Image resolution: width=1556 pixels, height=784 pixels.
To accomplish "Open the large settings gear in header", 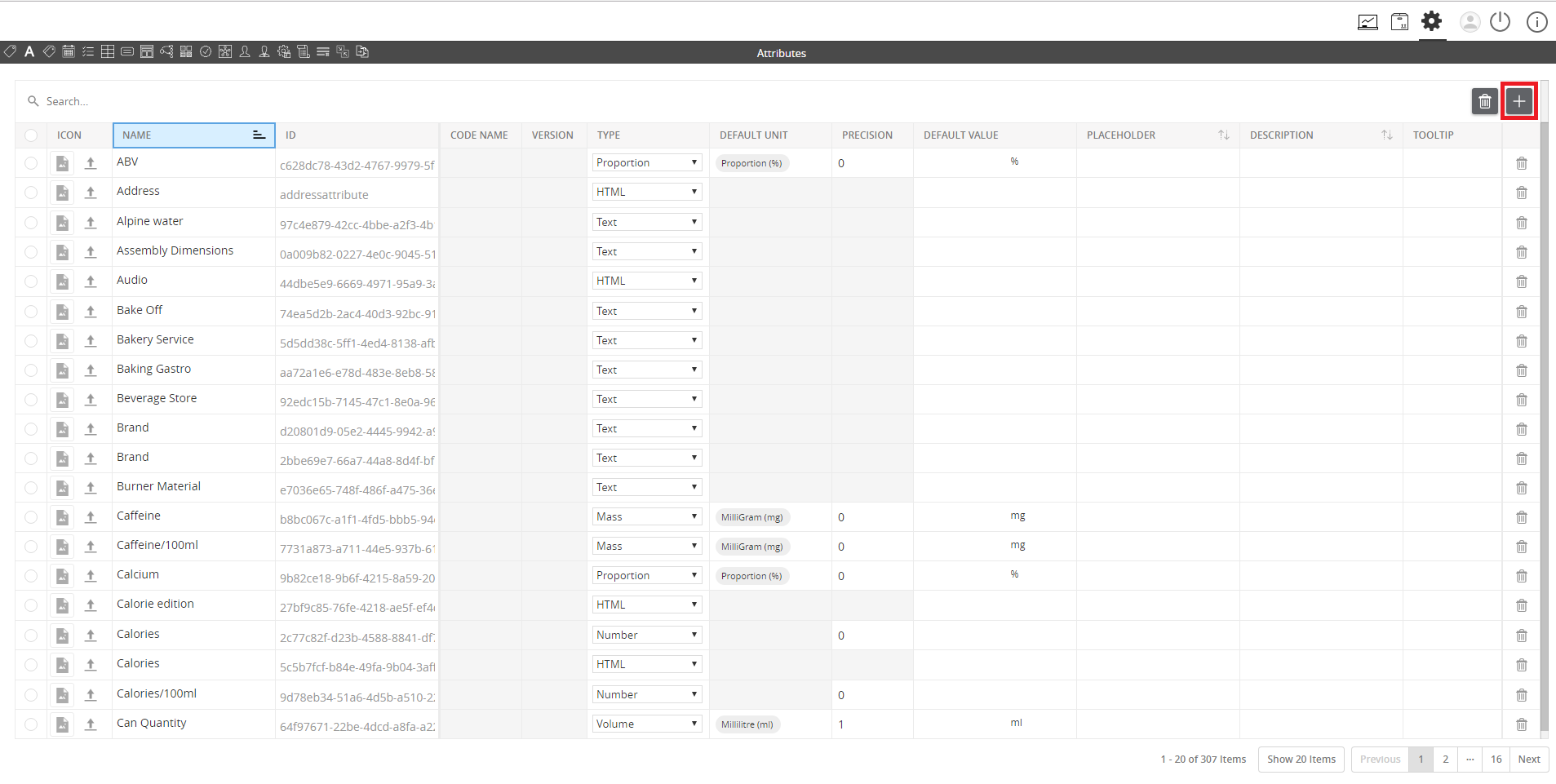I will coord(1432,20).
